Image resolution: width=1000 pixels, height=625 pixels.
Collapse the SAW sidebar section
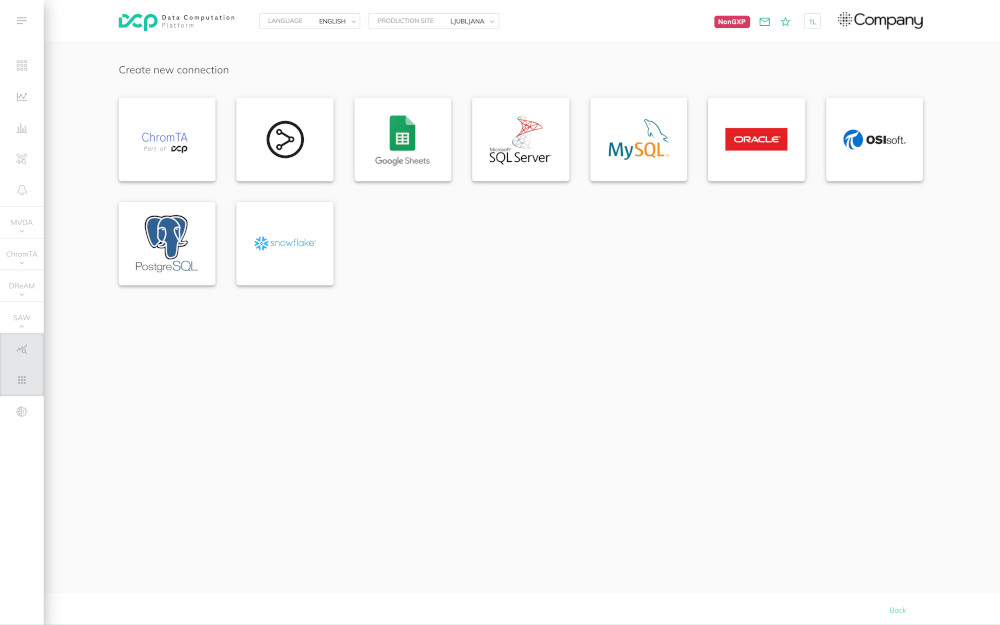pos(22,318)
